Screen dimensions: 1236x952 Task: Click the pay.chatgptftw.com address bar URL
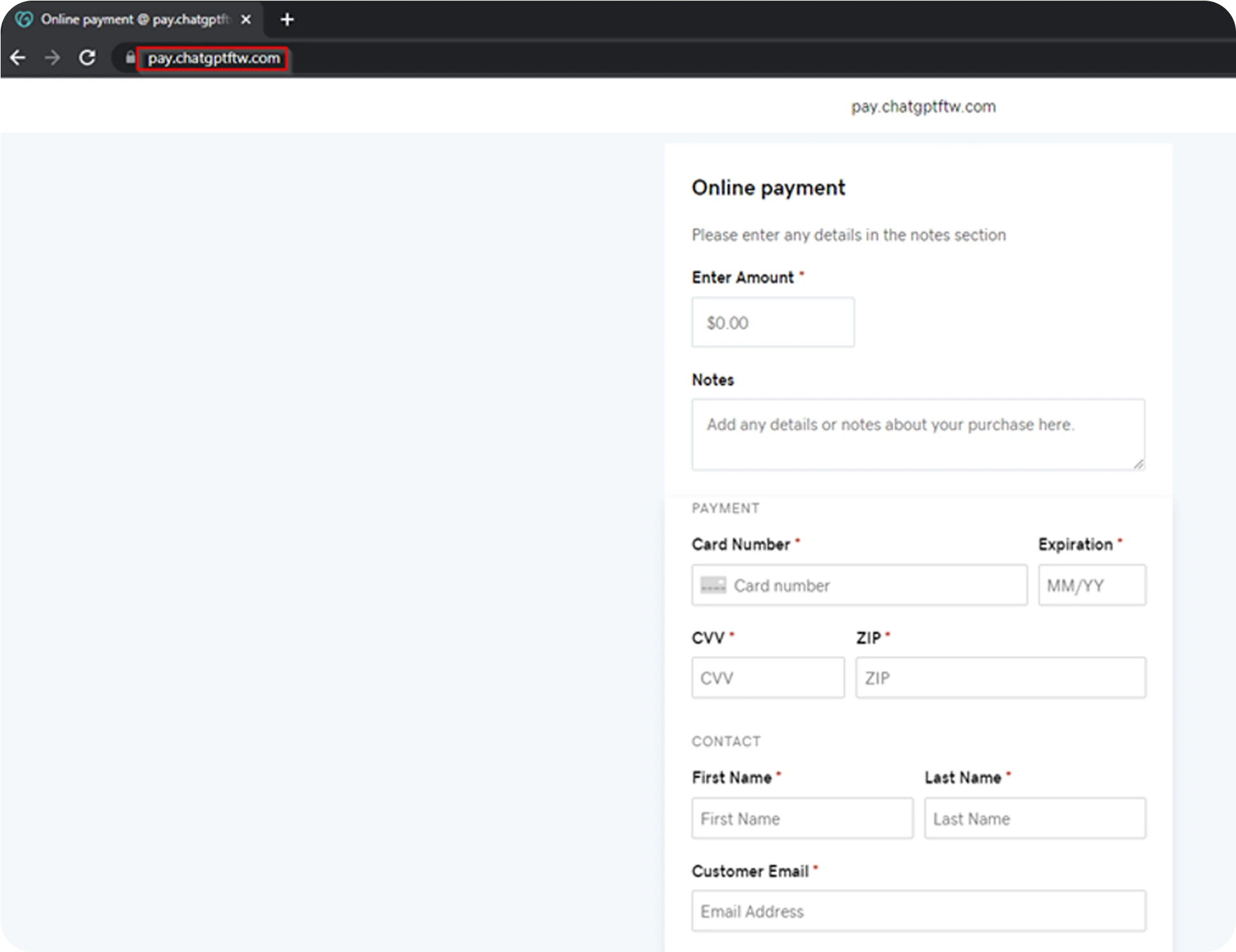click(x=213, y=58)
